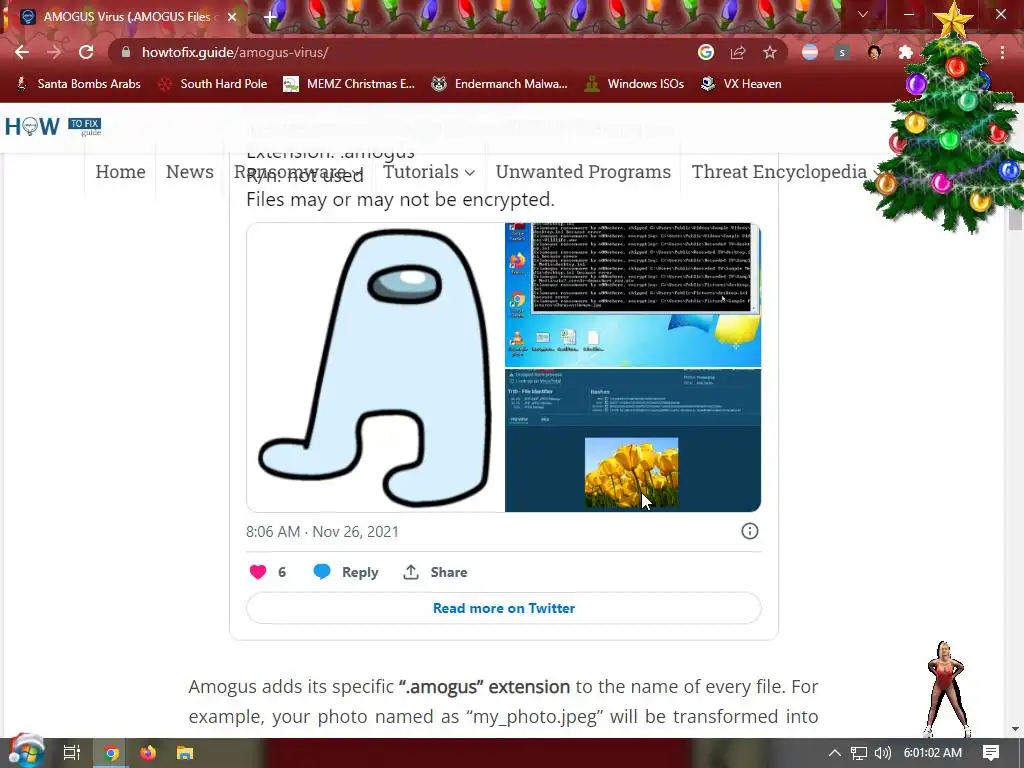The width and height of the screenshot is (1024, 768).
Task: Open the Extensions puzzle icon
Action: coord(906,52)
